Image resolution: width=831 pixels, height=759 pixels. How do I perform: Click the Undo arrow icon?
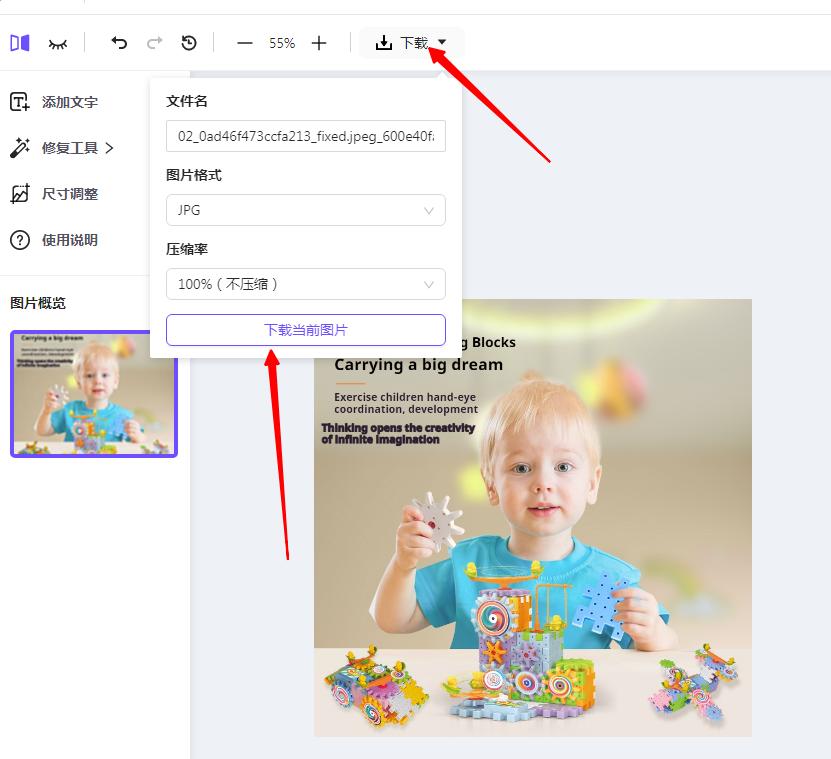pos(119,43)
